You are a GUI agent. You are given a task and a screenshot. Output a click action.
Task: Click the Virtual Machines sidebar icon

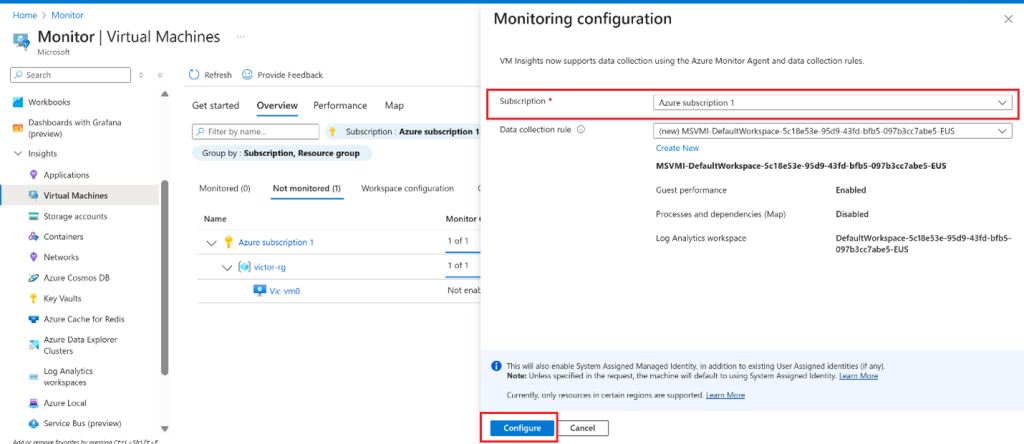[34, 195]
